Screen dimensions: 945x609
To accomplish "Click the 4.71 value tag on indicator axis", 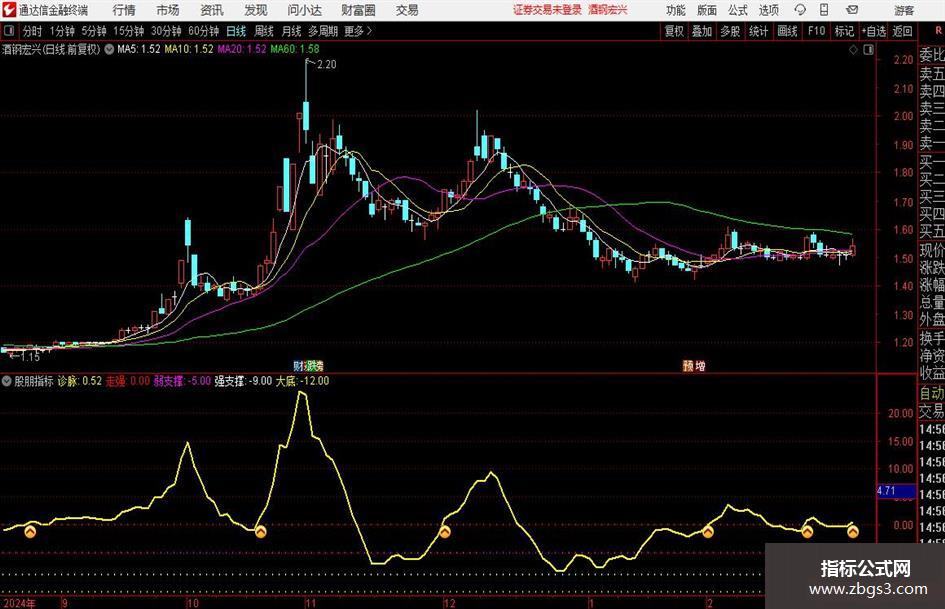I will [x=896, y=491].
